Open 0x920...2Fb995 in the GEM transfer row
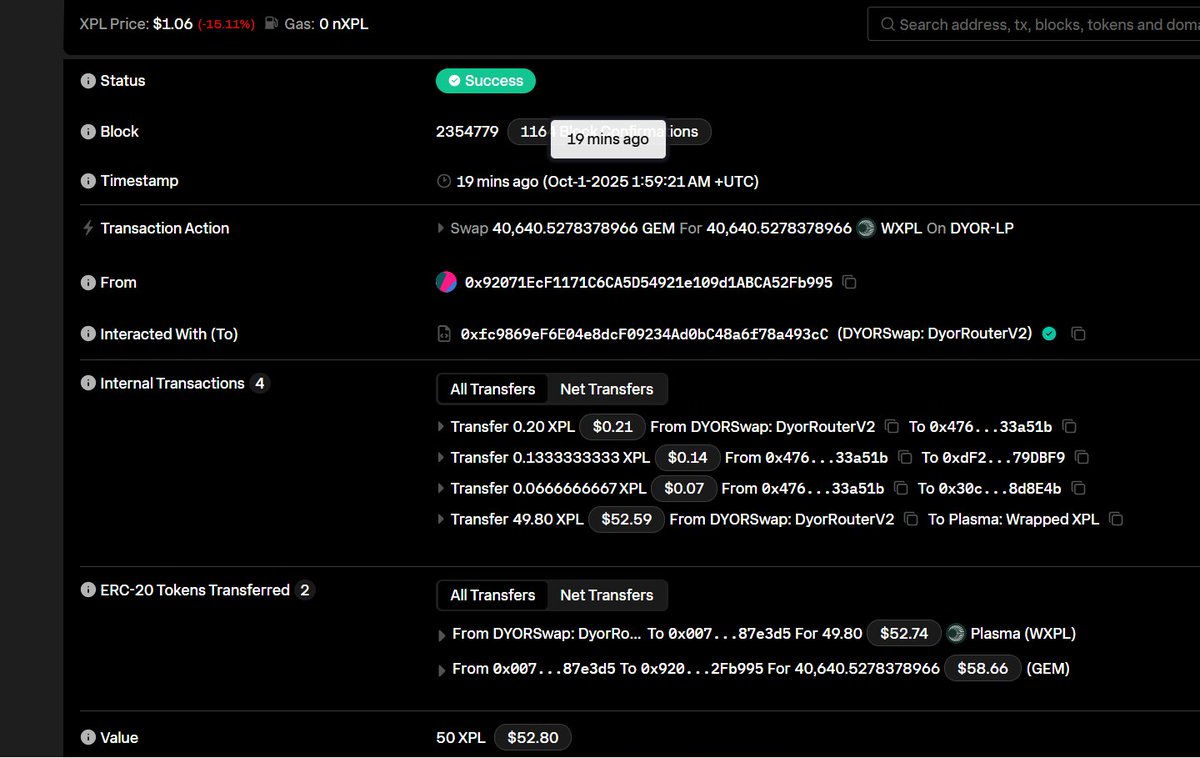 (702, 668)
